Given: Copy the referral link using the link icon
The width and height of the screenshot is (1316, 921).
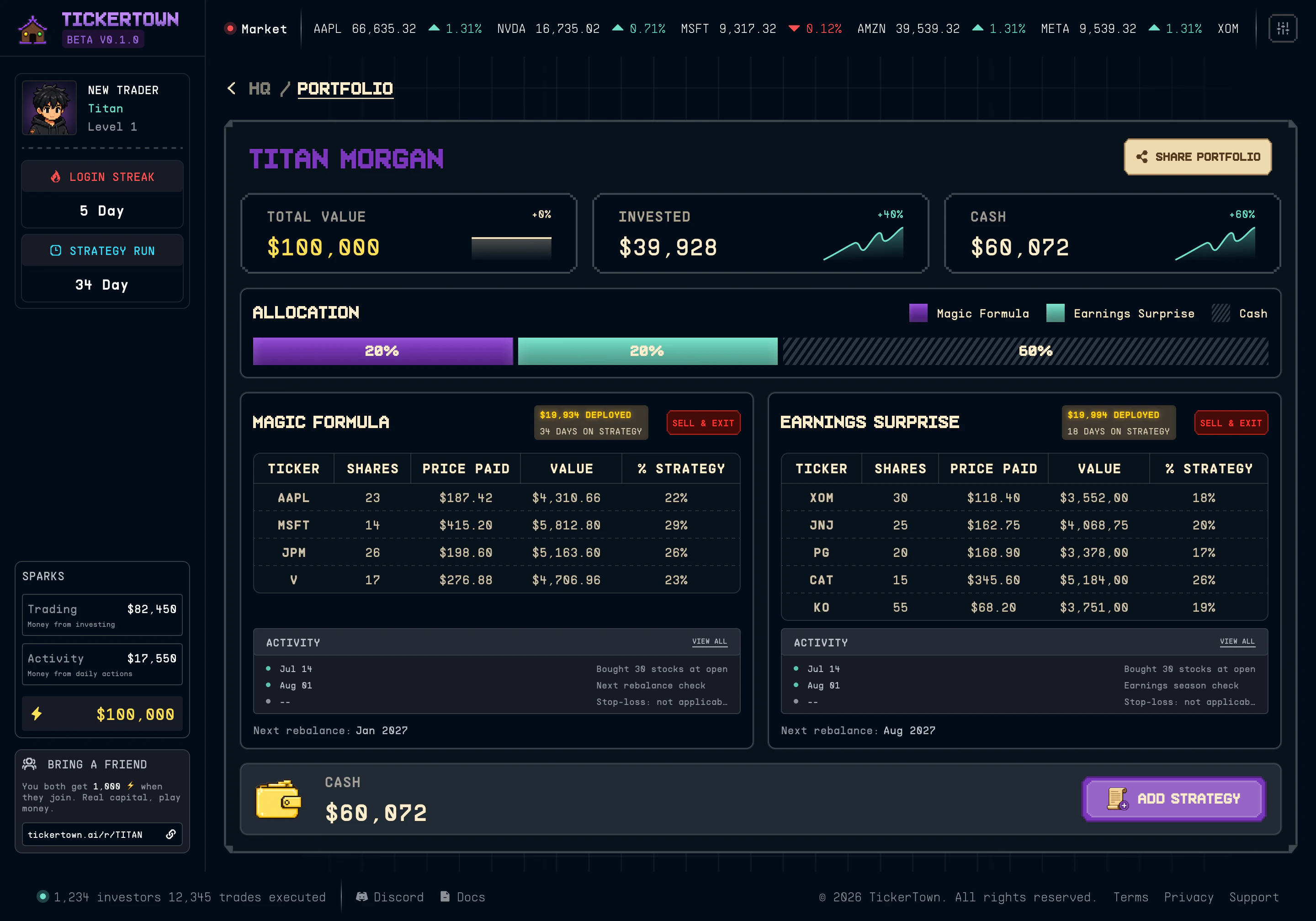Looking at the screenshot, I should click(x=171, y=834).
